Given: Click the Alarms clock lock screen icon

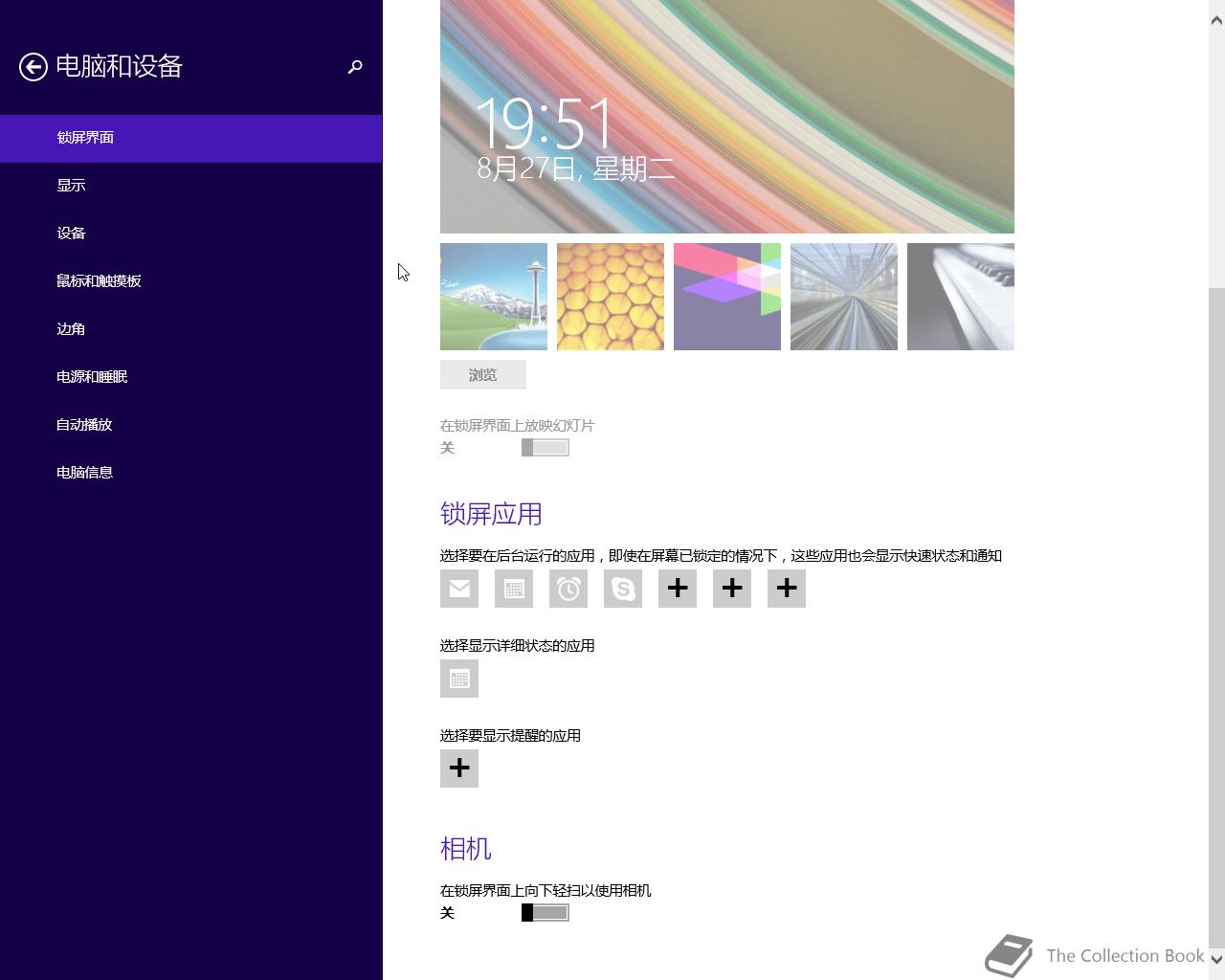Looking at the screenshot, I should tap(568, 589).
